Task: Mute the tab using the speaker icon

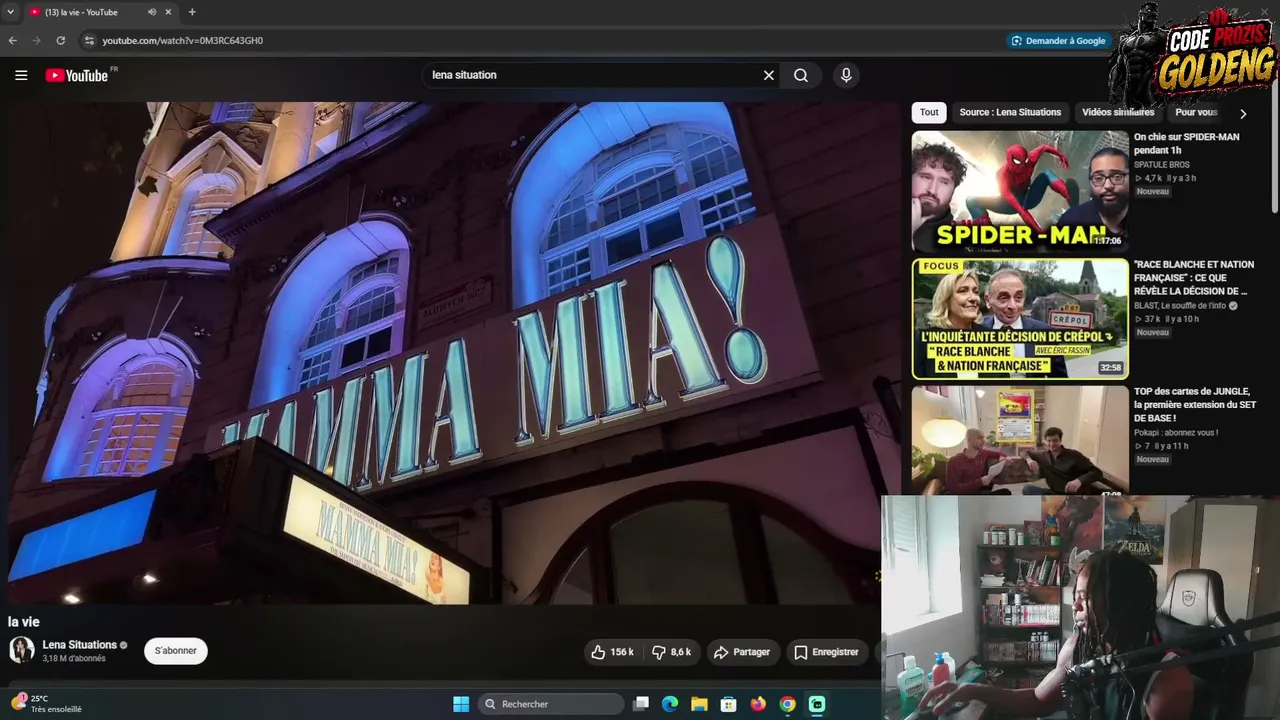Action: click(x=152, y=12)
